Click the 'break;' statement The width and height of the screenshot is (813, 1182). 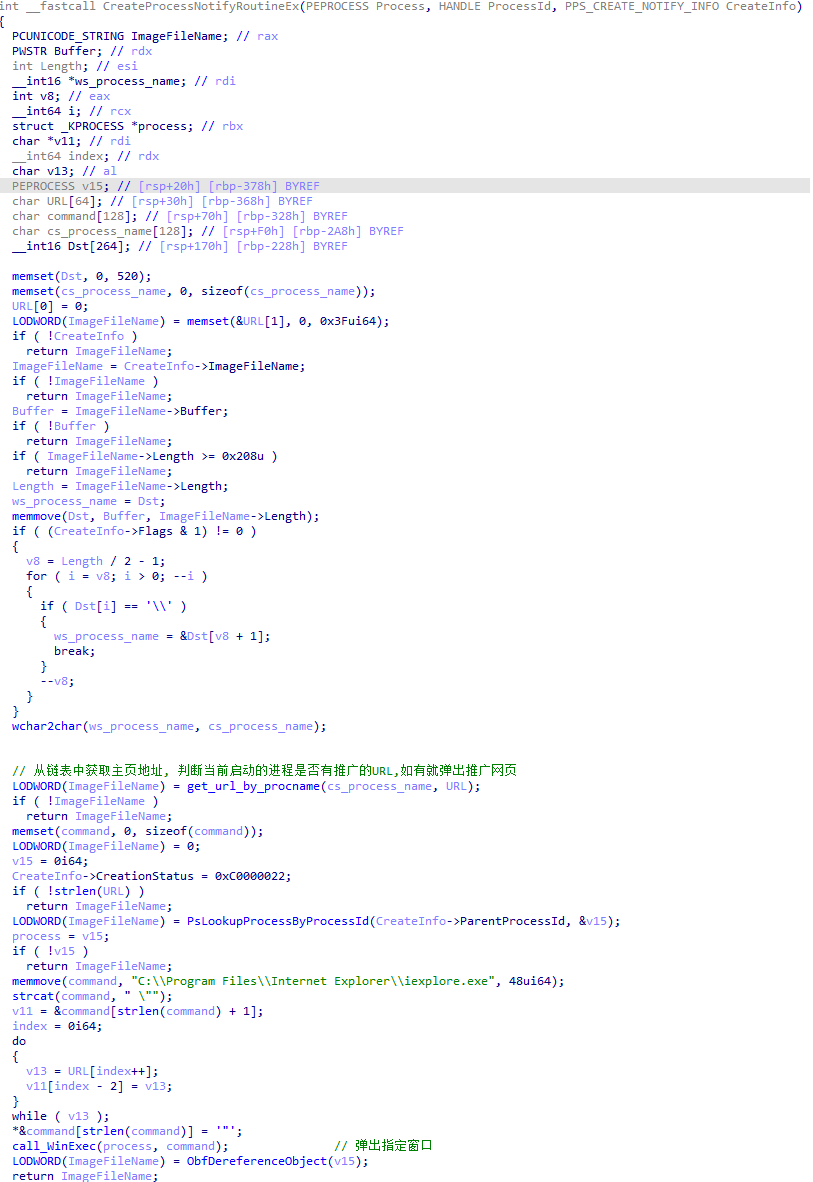pos(75,651)
